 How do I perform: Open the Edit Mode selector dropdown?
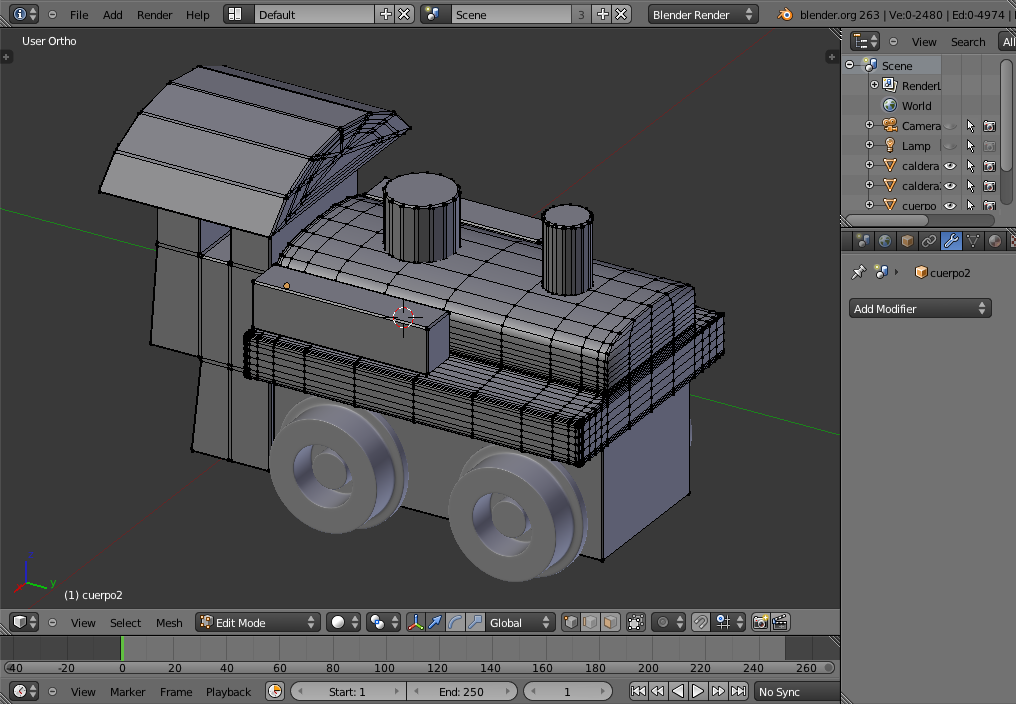[x=258, y=622]
